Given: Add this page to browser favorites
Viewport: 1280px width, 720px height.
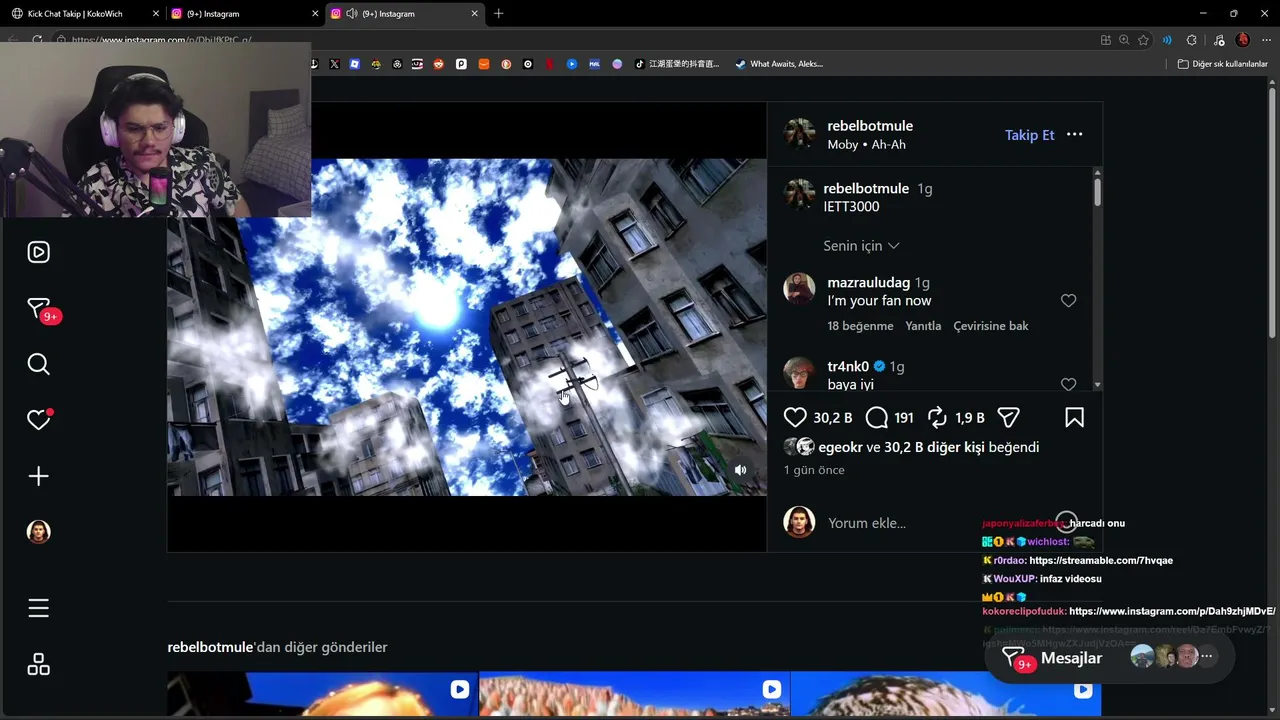Looking at the screenshot, I should point(1143,40).
